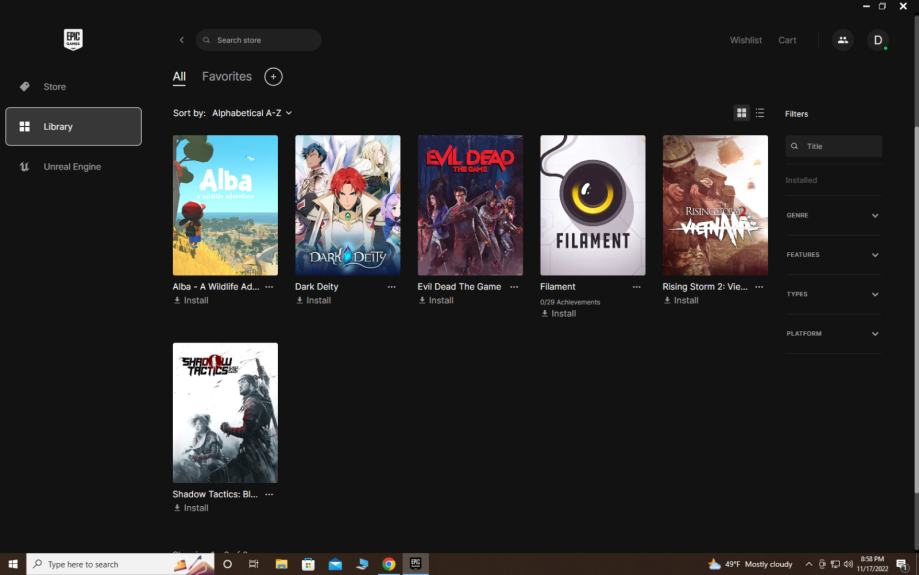919x575 pixels.
Task: Open Chrome from the Windows taskbar
Action: [x=388, y=564]
